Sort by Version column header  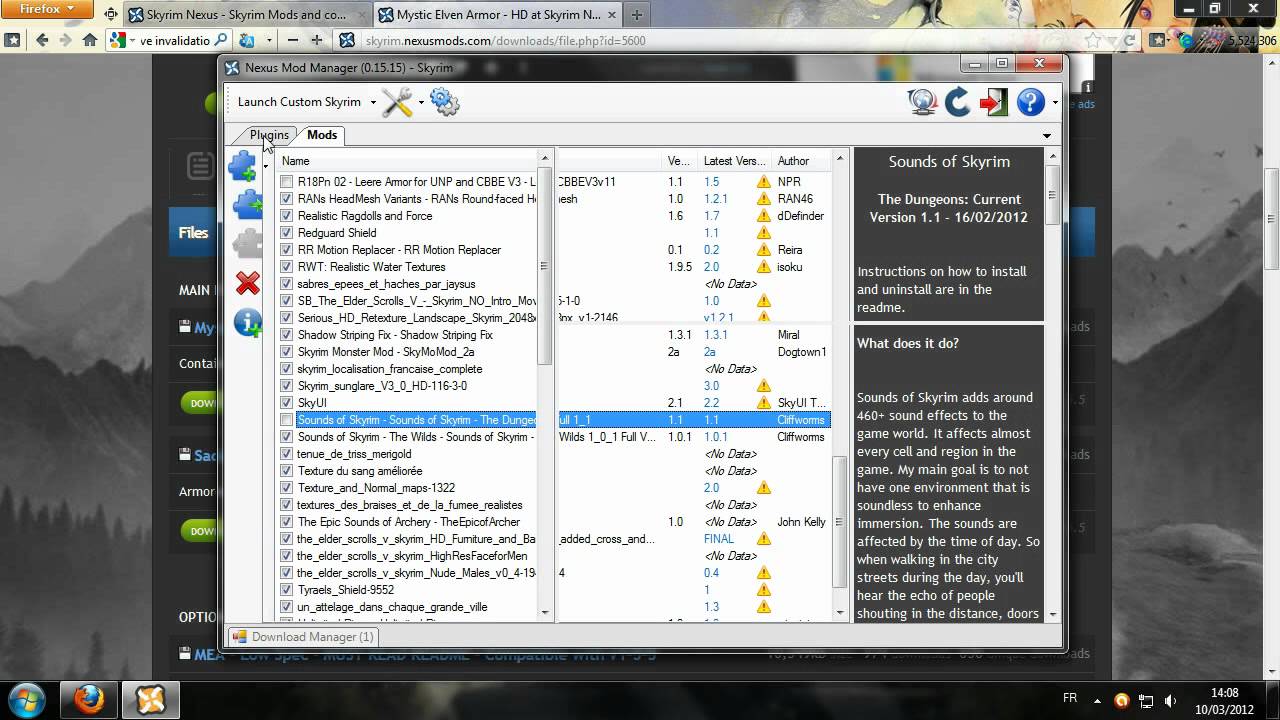tap(680, 161)
